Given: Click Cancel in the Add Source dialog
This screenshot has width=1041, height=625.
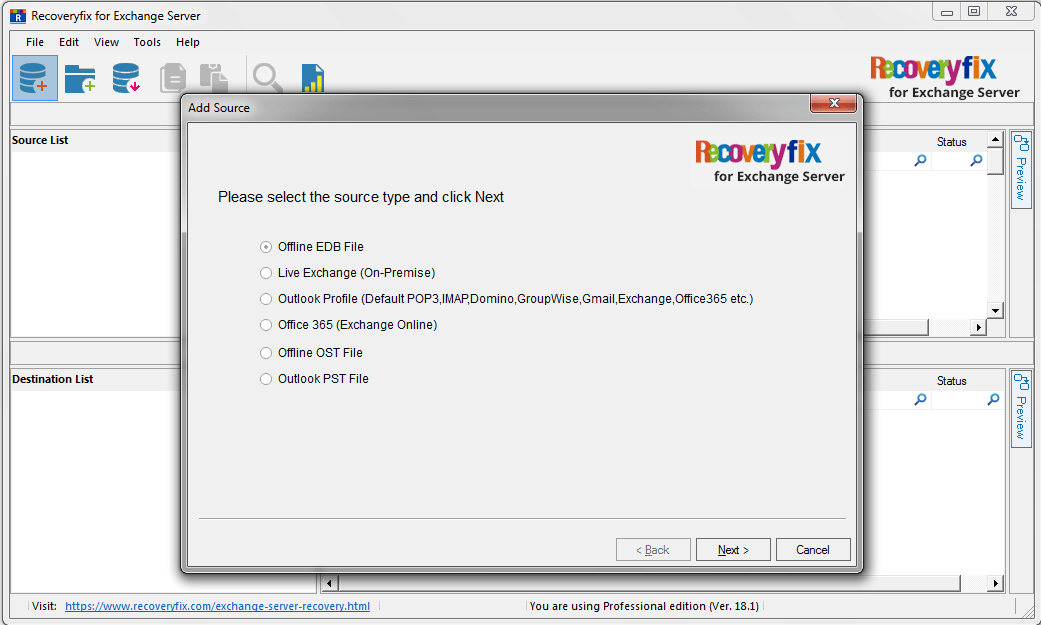Looking at the screenshot, I should point(813,550).
